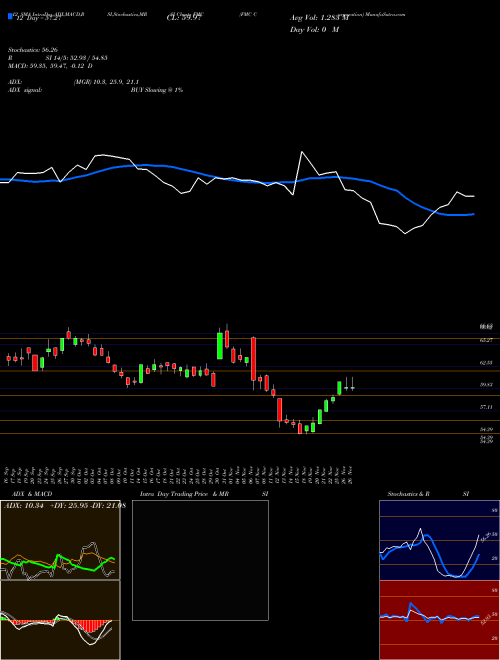Click the 59.83 price axis label
This screenshot has width=500, height=660.
point(486,385)
